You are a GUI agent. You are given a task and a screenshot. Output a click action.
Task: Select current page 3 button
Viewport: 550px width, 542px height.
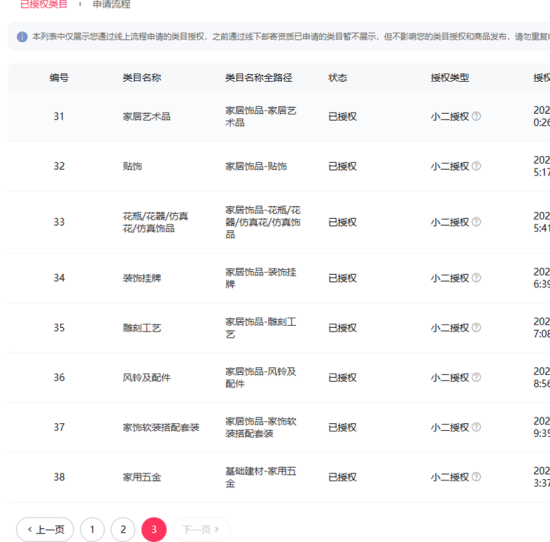(x=154, y=529)
